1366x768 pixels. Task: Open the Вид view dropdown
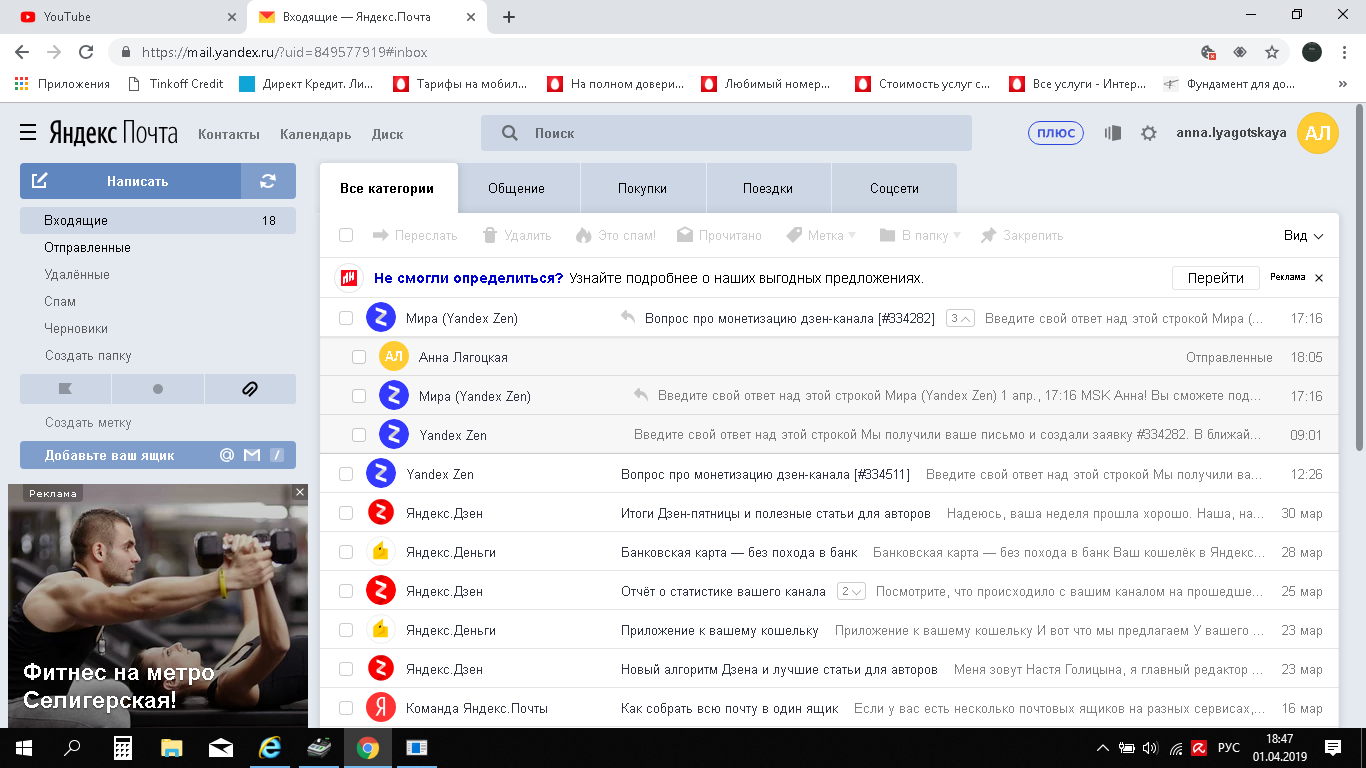1303,235
